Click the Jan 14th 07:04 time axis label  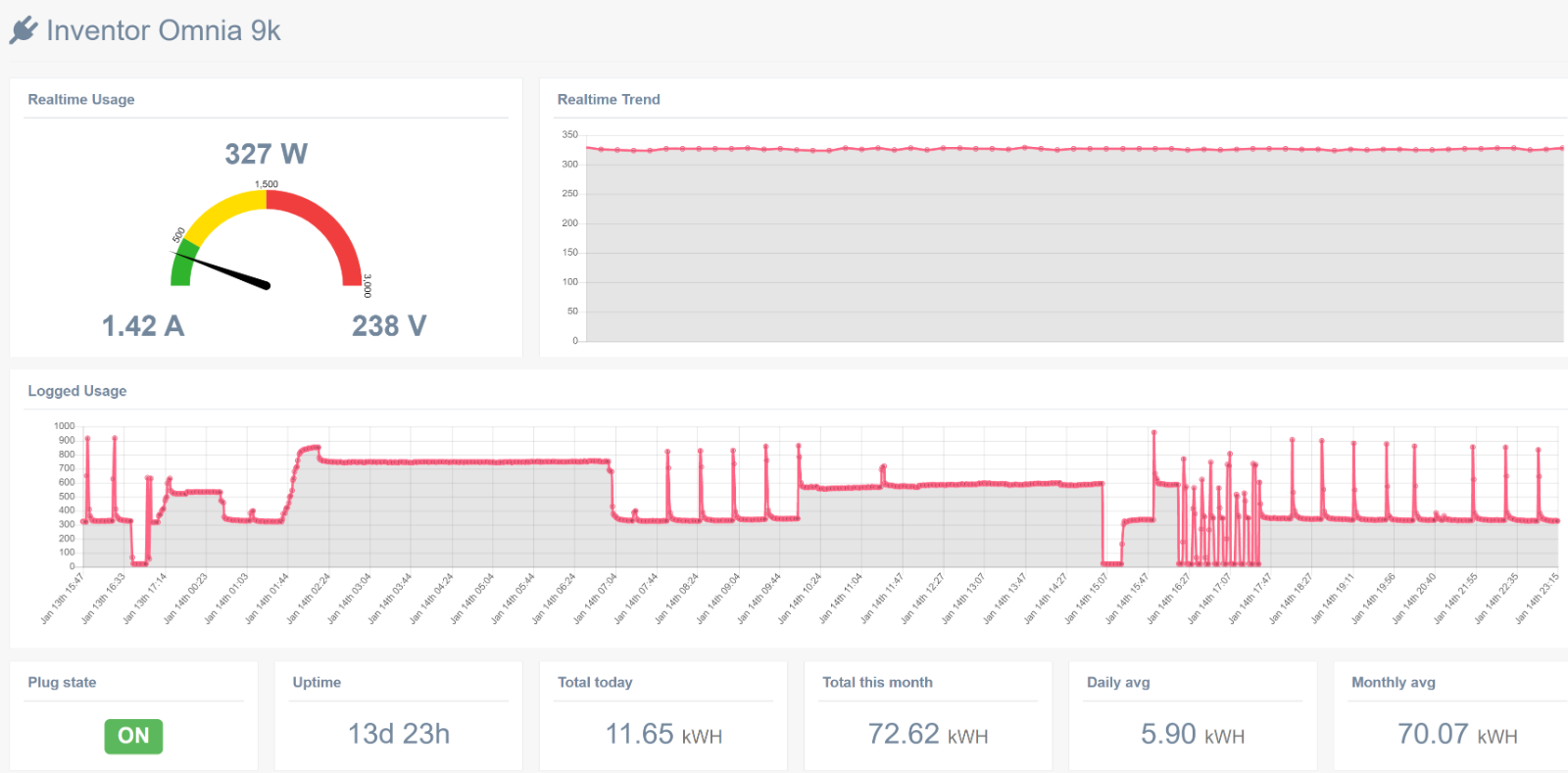click(597, 599)
